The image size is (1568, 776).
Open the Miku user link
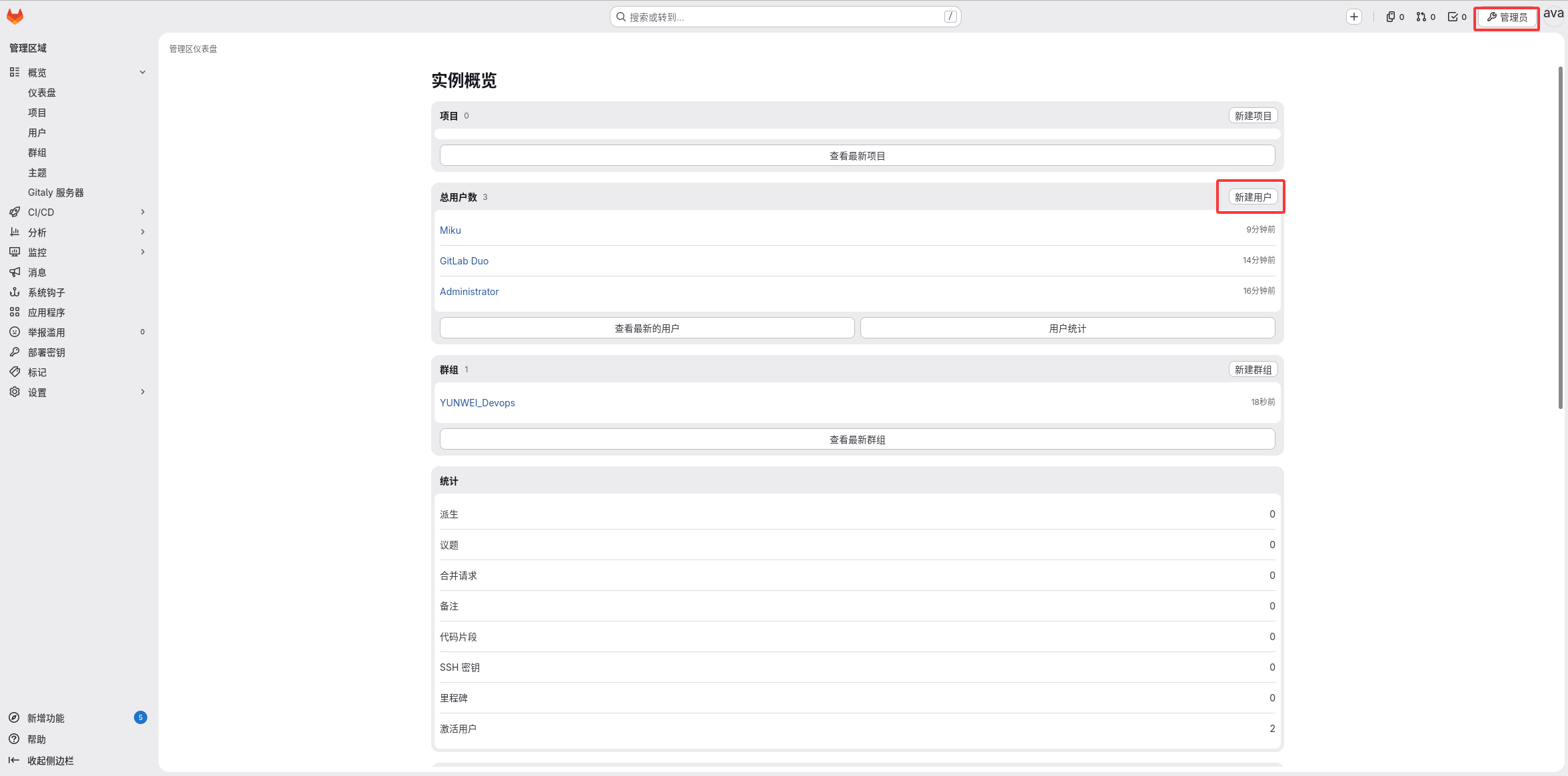pyautogui.click(x=450, y=230)
